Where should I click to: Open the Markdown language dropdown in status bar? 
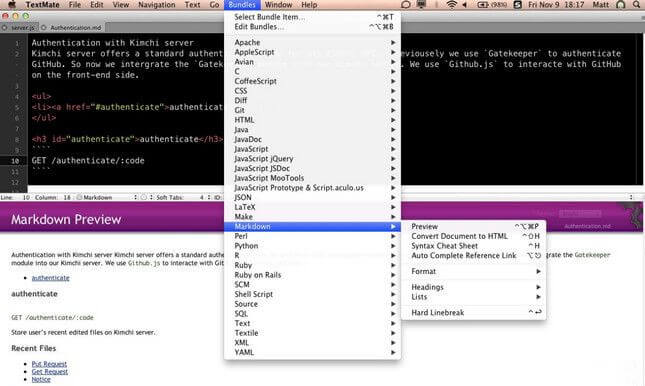(107, 198)
